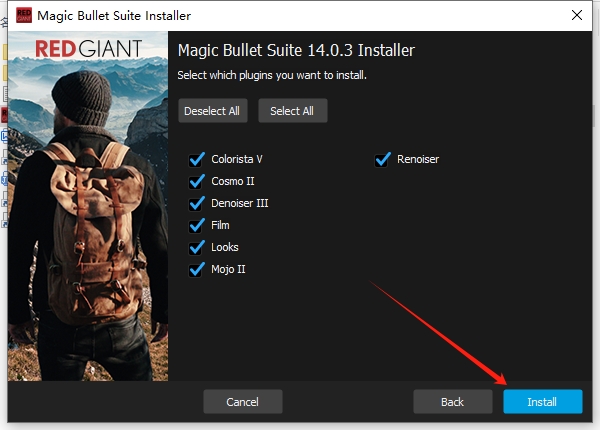Viewport: 600px width, 430px height.
Task: Click the Select All button
Action: click(x=293, y=111)
